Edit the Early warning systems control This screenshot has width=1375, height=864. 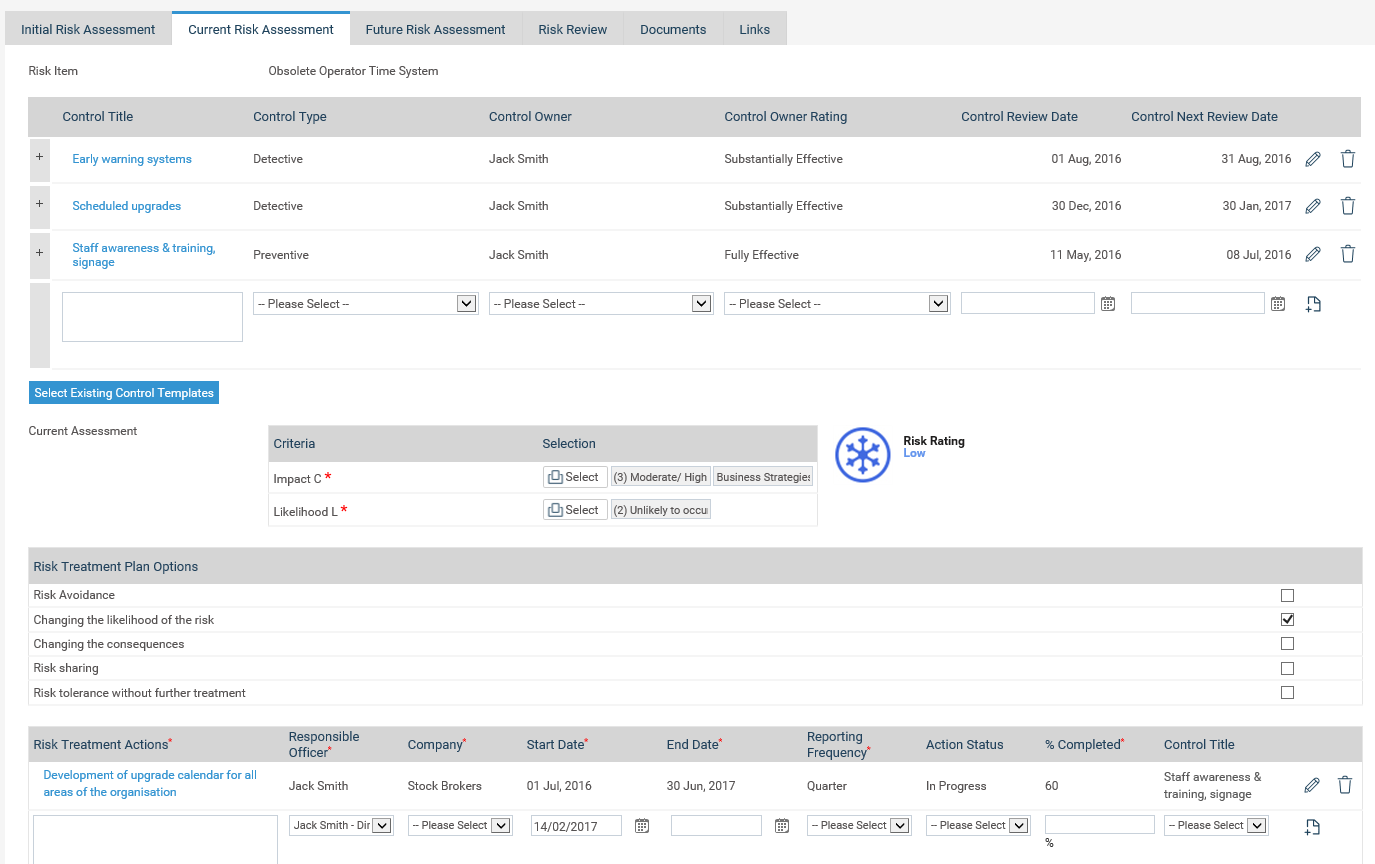click(1313, 159)
